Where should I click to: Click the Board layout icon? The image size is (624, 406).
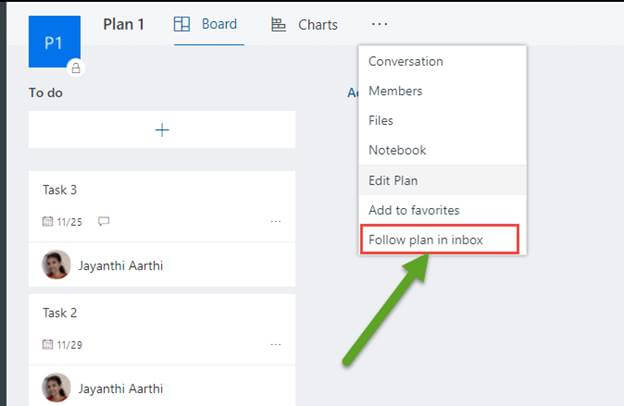[x=182, y=24]
